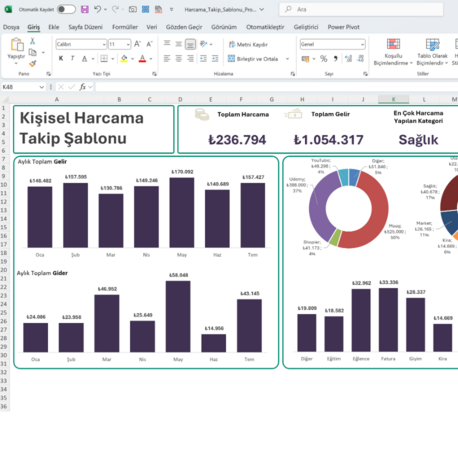
Task: Select column K header
Action: pos(393,99)
